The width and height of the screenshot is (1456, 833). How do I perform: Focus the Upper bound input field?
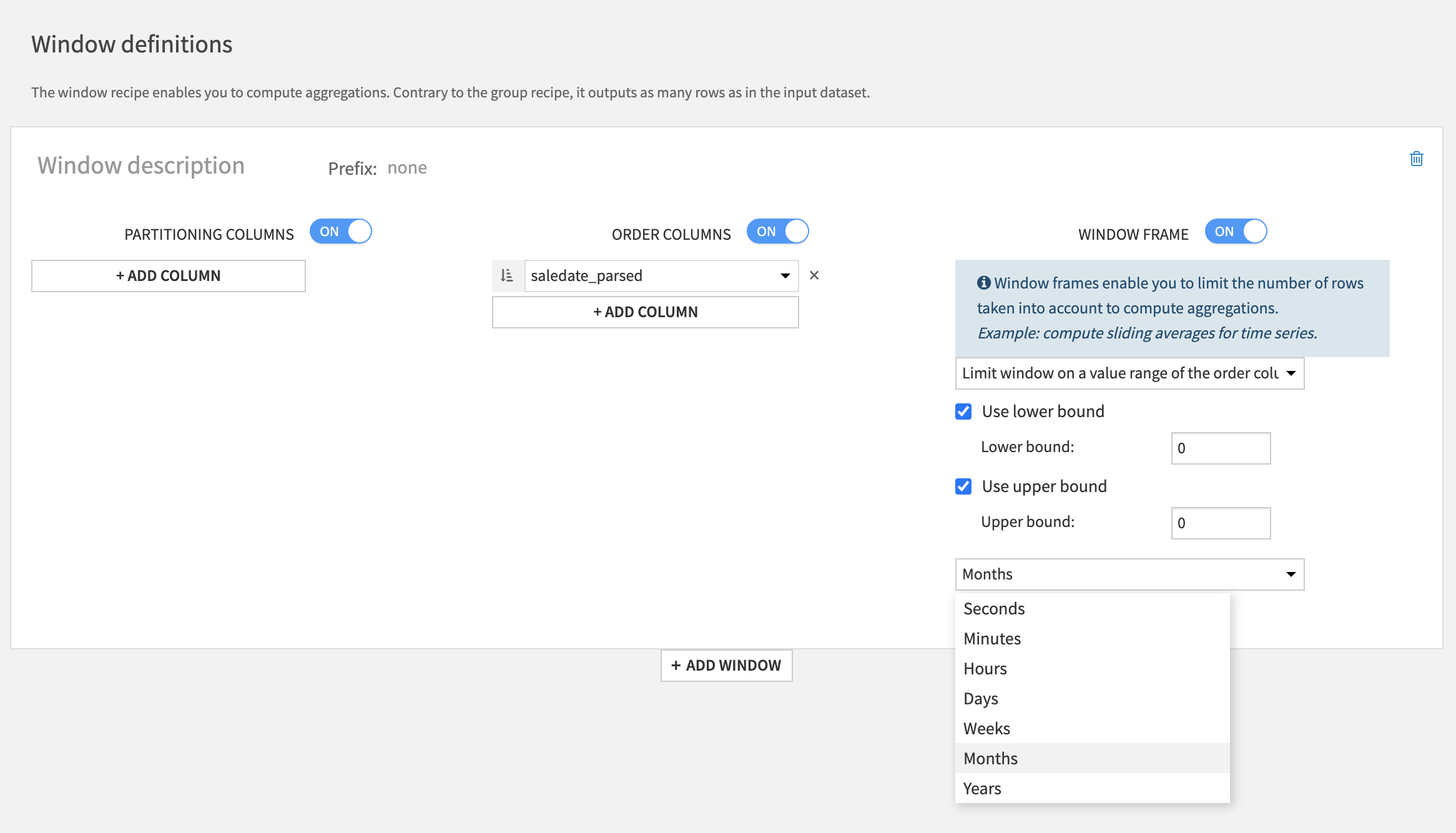(x=1221, y=523)
